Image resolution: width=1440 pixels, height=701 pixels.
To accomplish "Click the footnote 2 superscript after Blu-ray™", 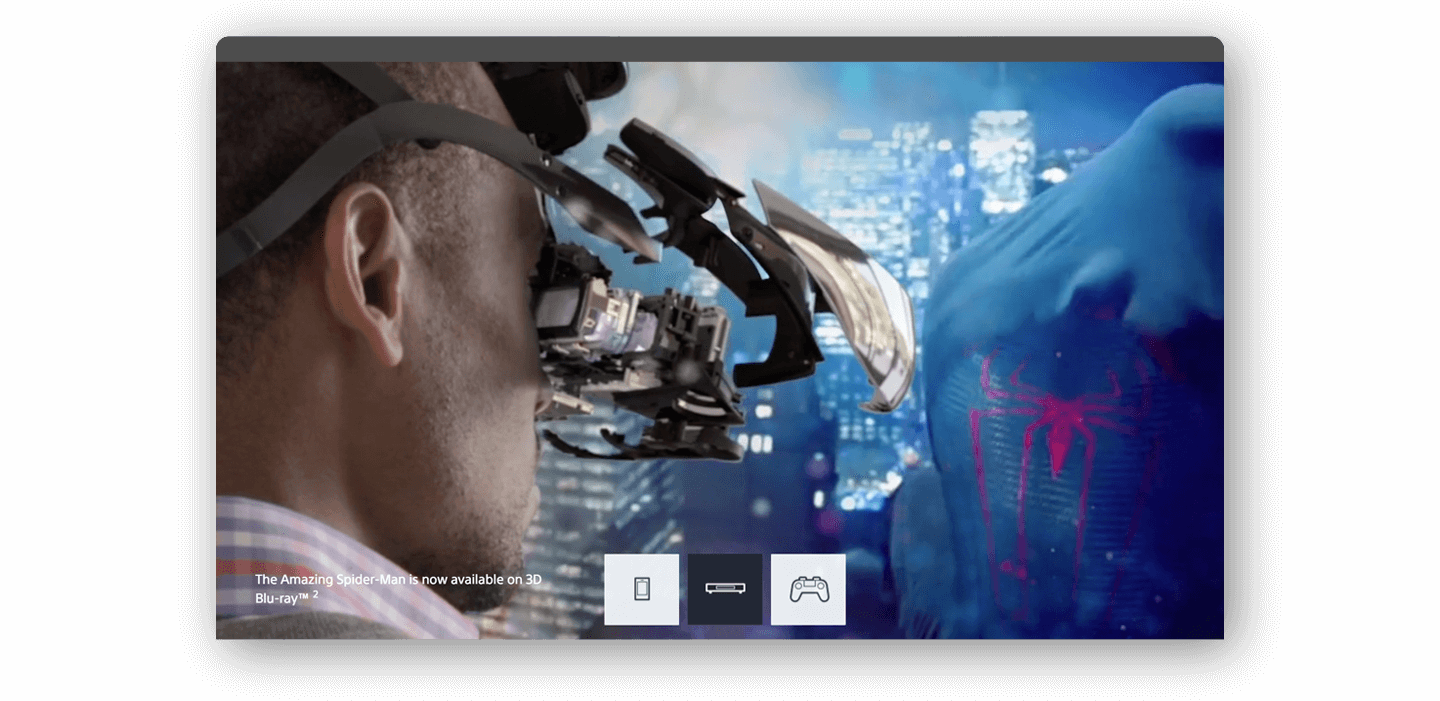I will pyautogui.click(x=315, y=594).
